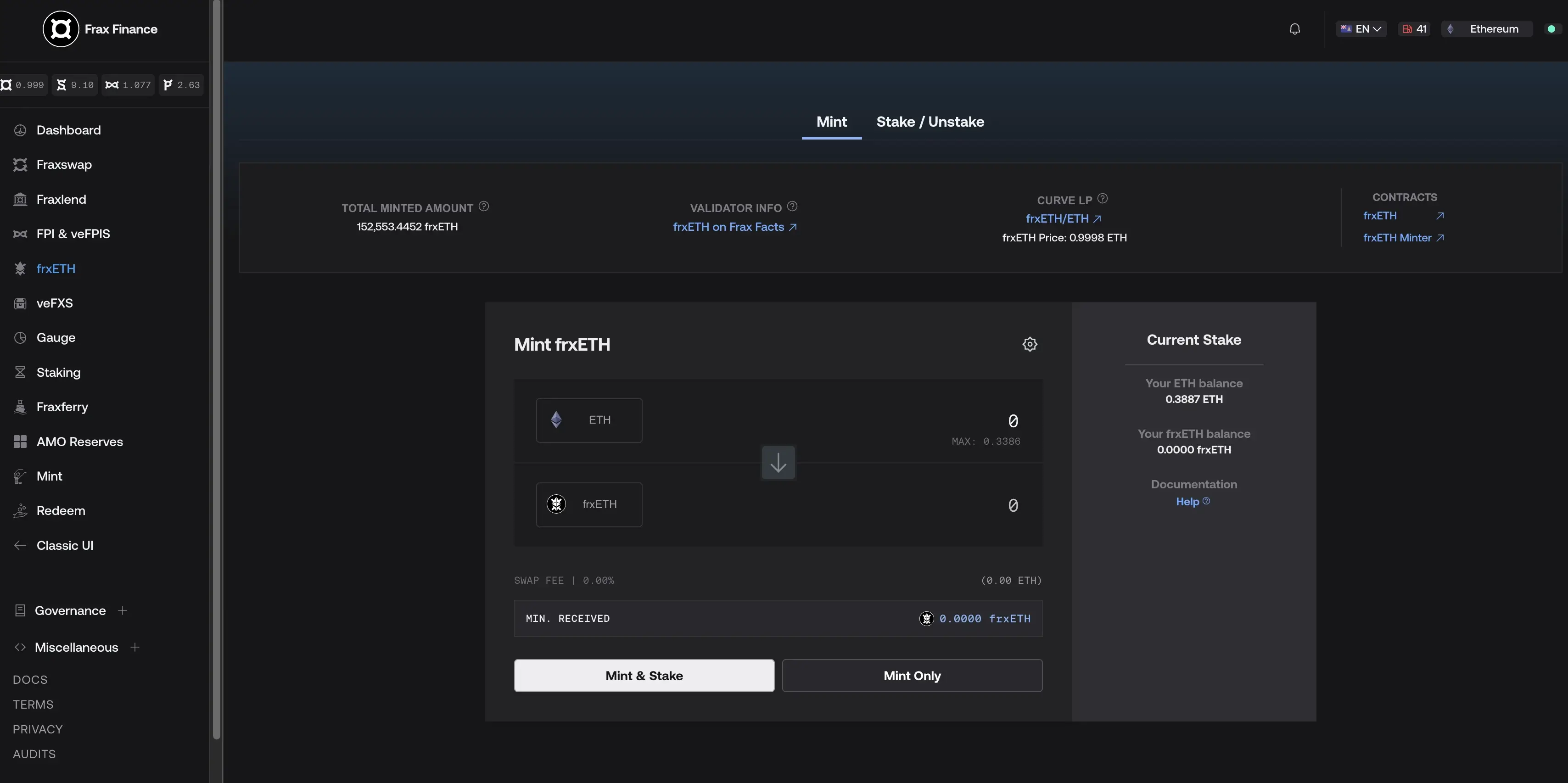Screen dimensions: 1568x783
Task: Open Fraxlend in the sidebar
Action: (x=61, y=200)
